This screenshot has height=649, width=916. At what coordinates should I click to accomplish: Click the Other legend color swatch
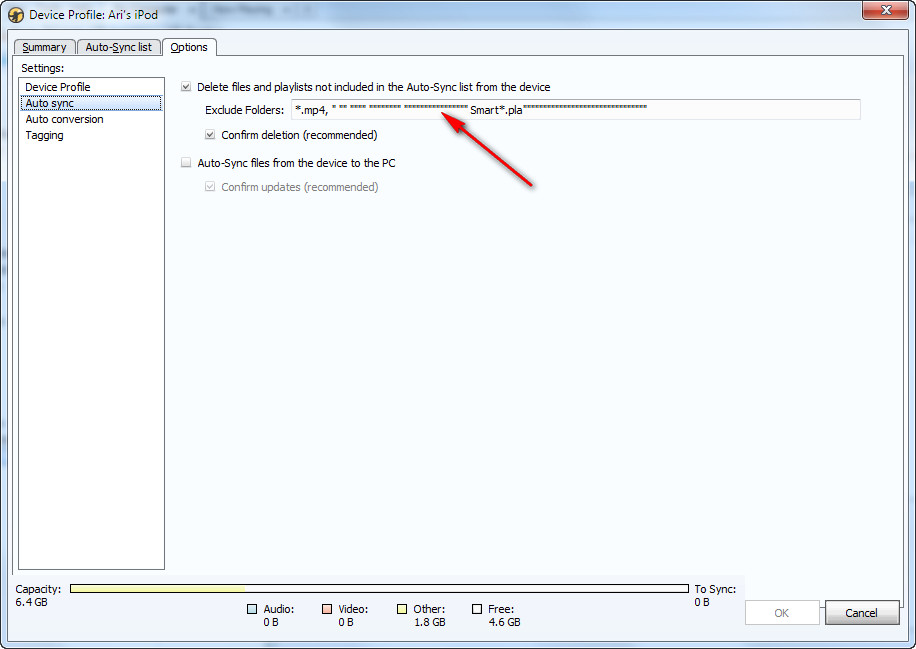pos(402,609)
